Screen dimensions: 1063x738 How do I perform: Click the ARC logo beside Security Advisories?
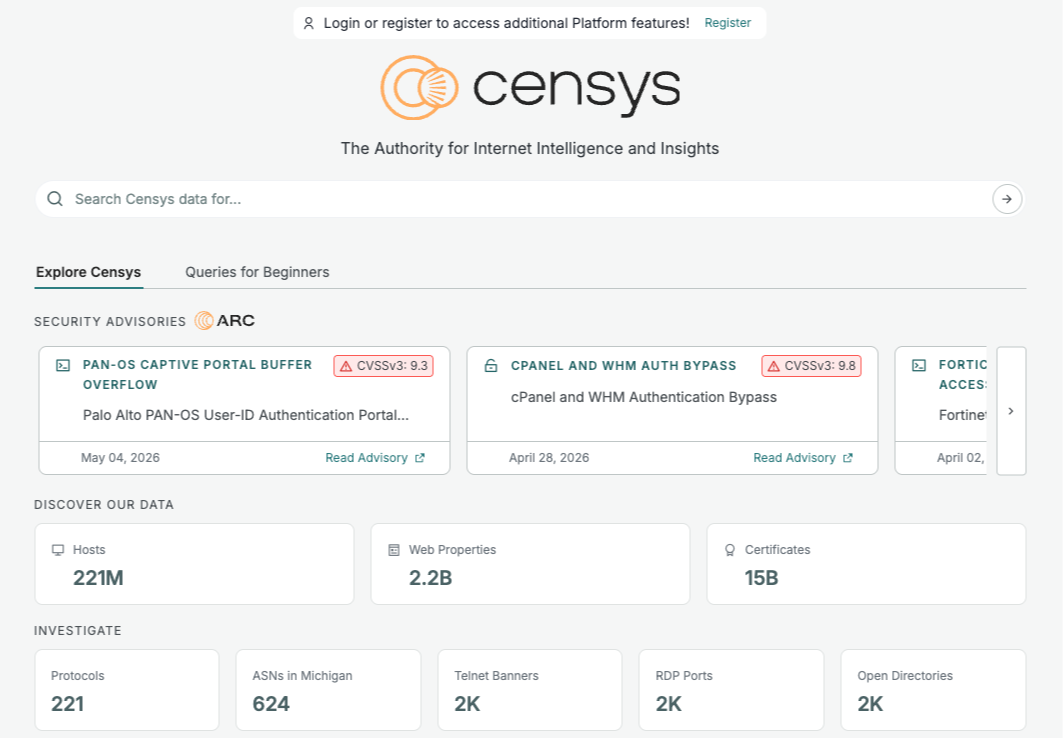tap(224, 321)
